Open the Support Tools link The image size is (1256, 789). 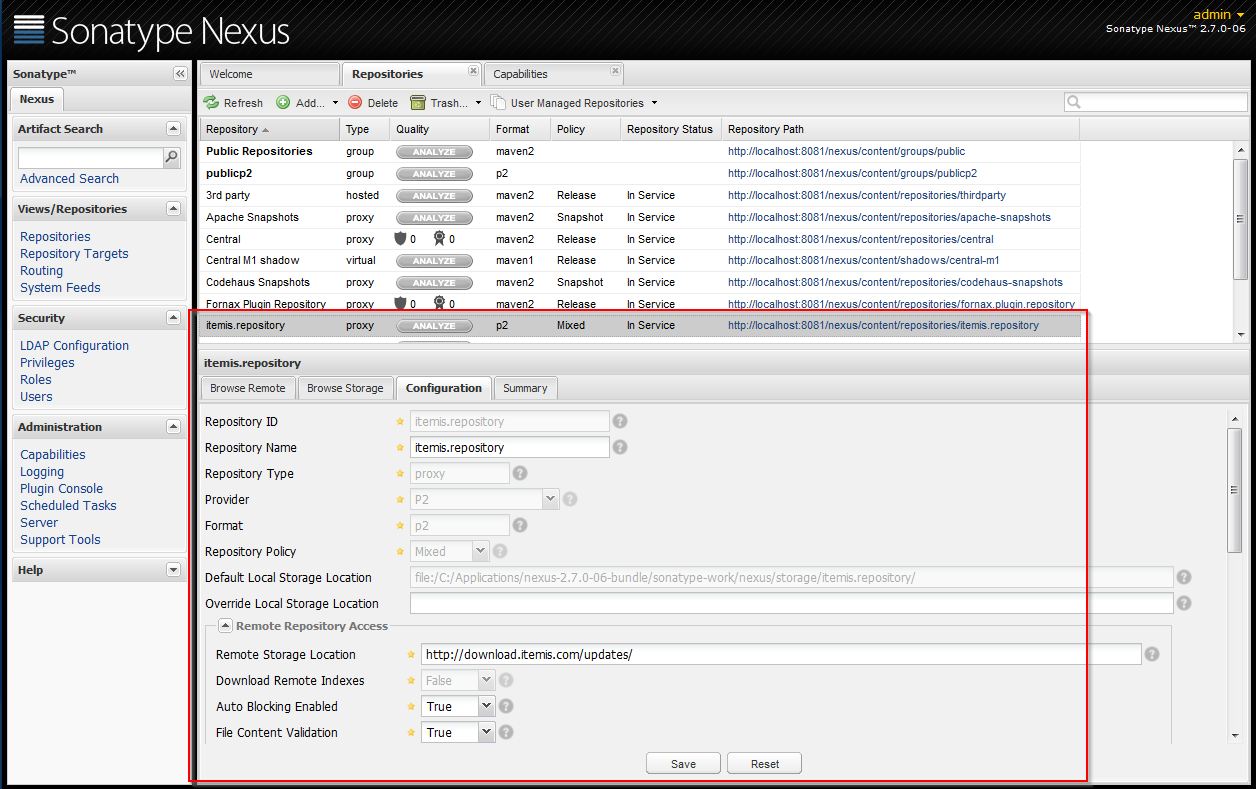pos(60,539)
